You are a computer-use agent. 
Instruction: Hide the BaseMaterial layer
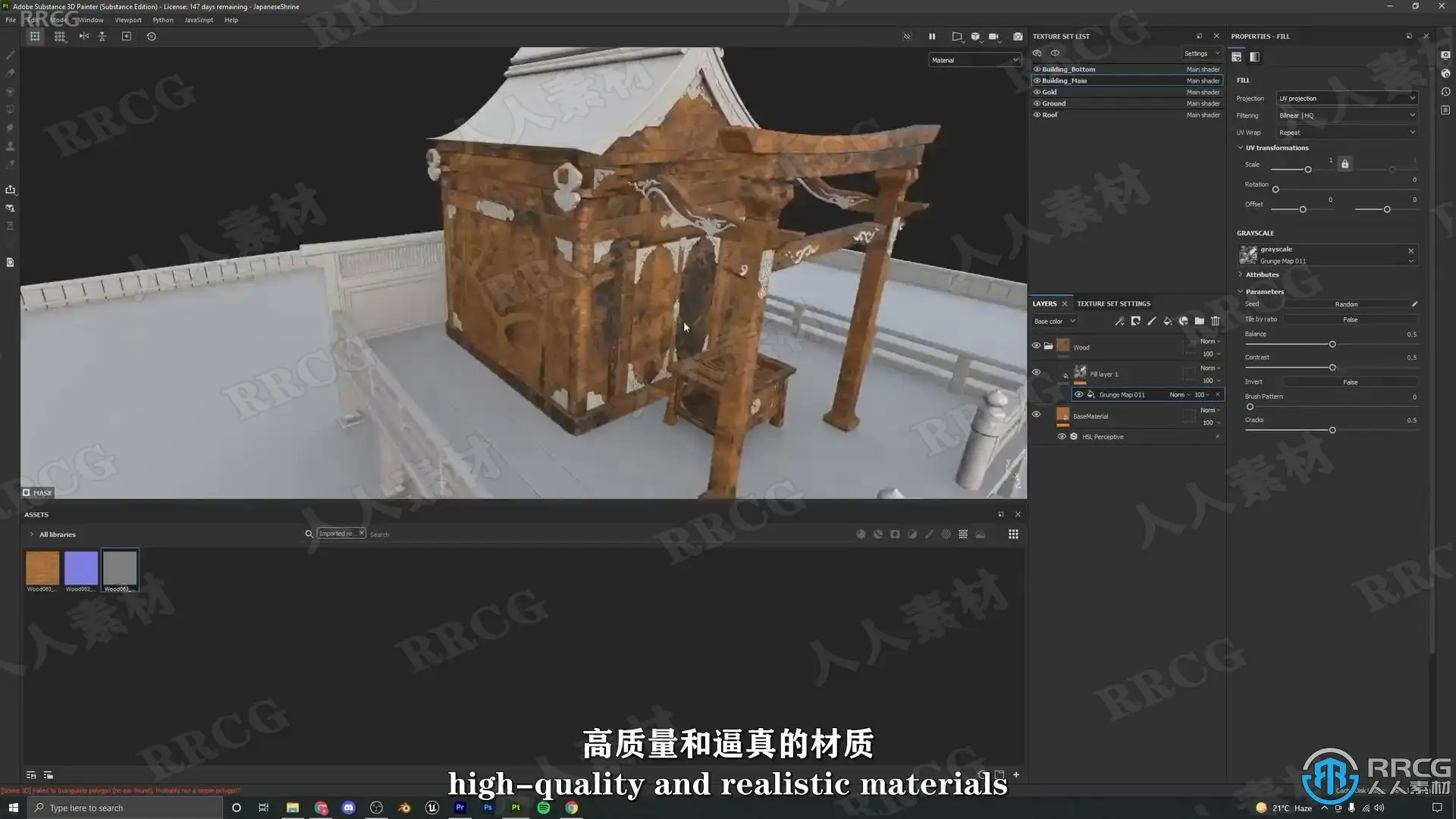pos(1036,414)
